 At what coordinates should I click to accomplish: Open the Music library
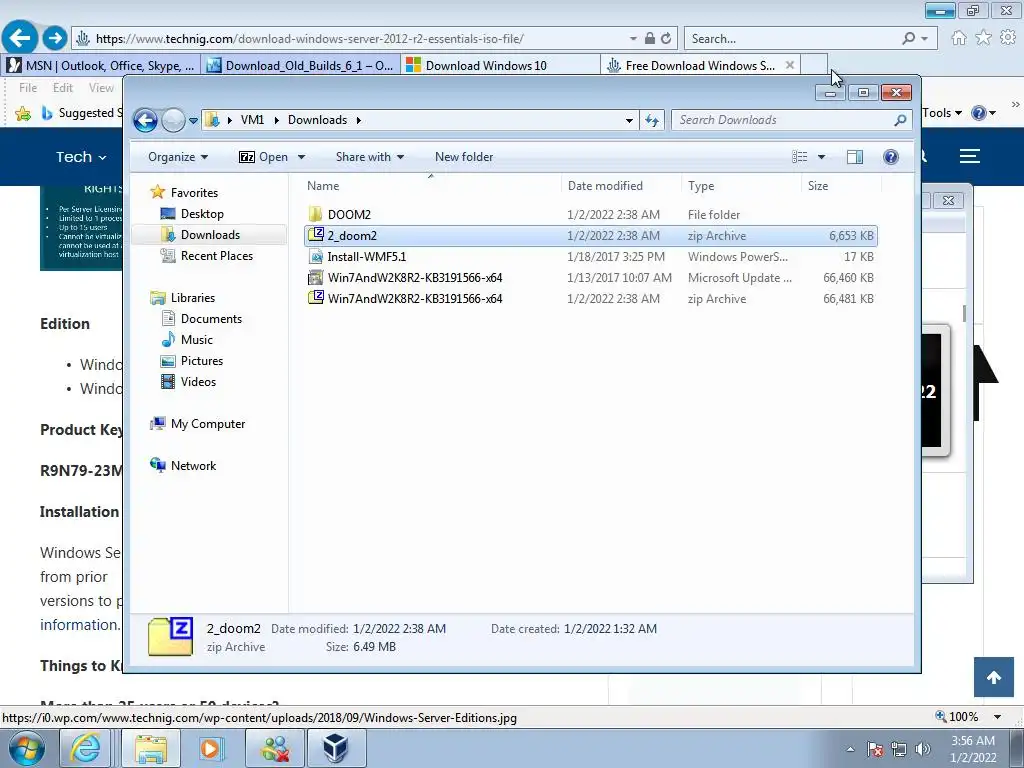tap(197, 340)
